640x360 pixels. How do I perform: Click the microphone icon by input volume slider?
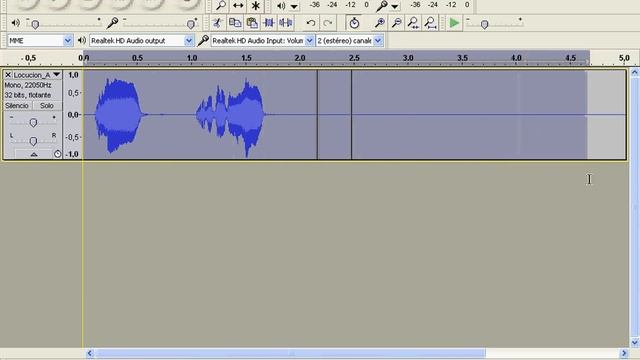point(112,23)
